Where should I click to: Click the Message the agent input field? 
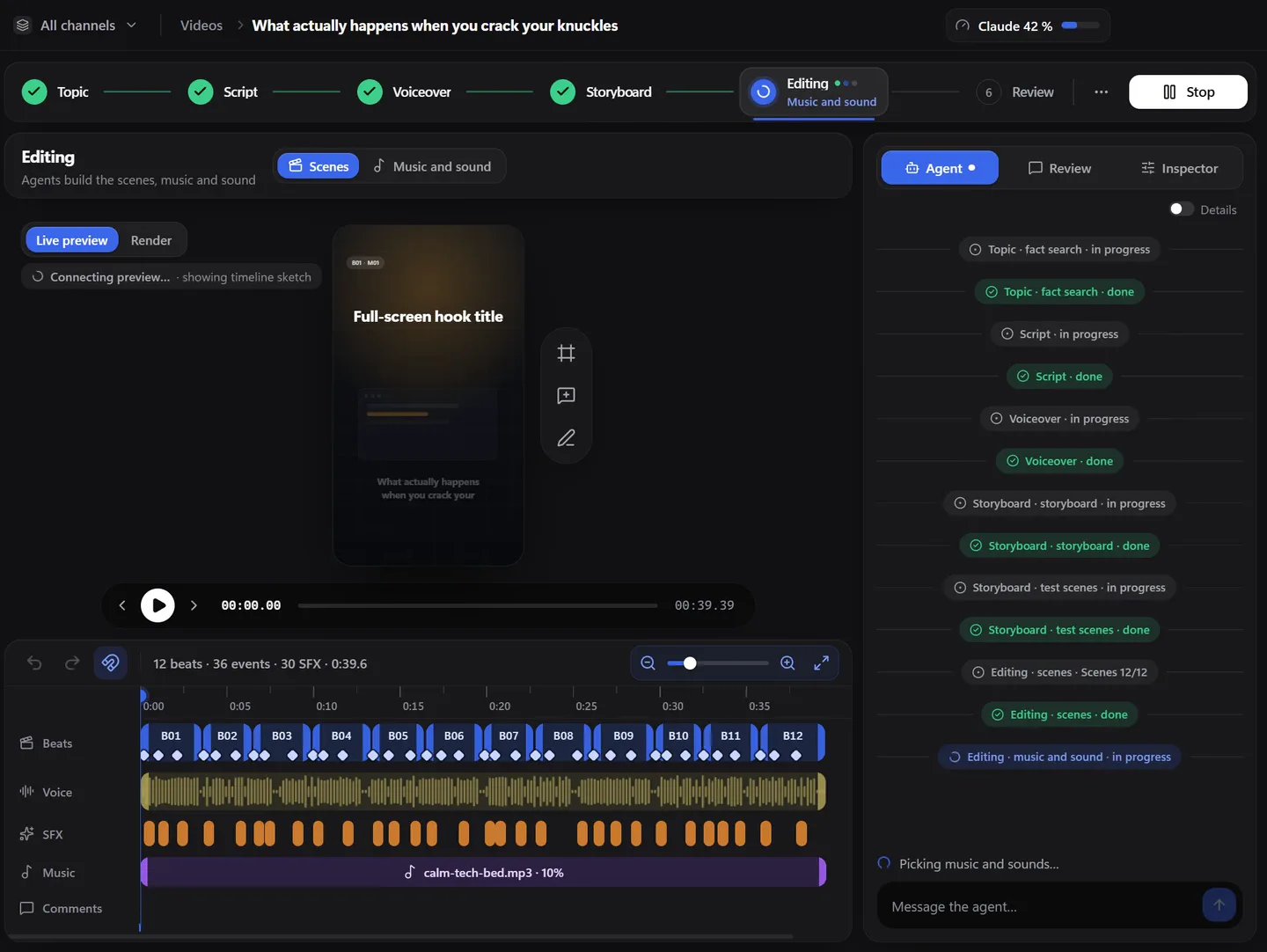(1040, 906)
